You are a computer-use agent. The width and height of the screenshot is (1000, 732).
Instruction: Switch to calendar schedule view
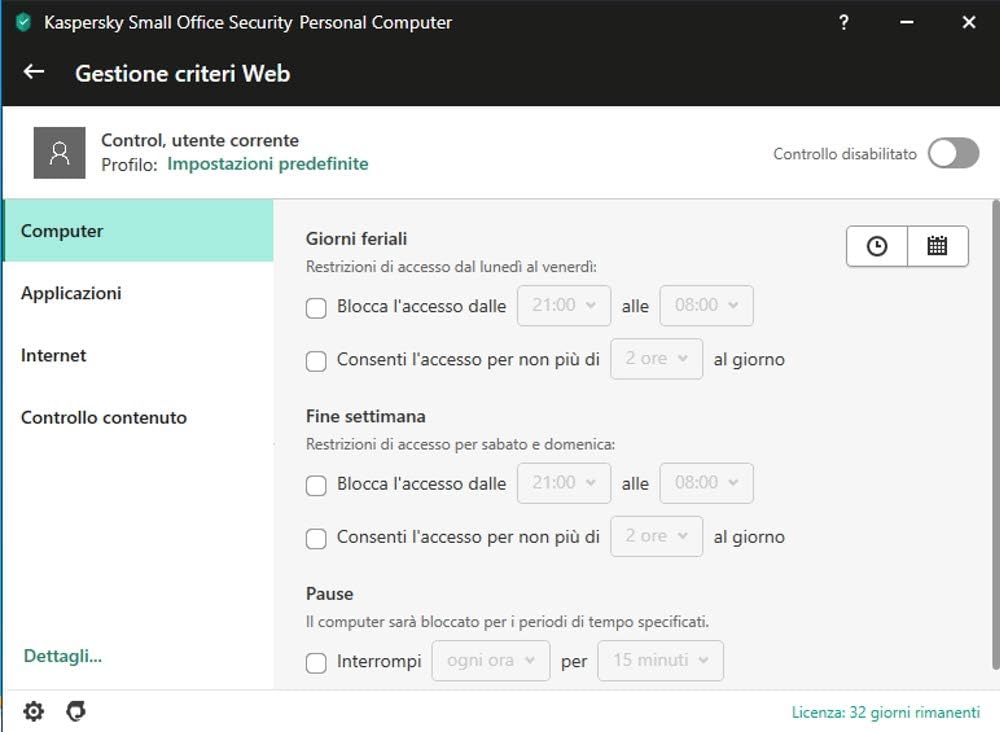pos(938,246)
